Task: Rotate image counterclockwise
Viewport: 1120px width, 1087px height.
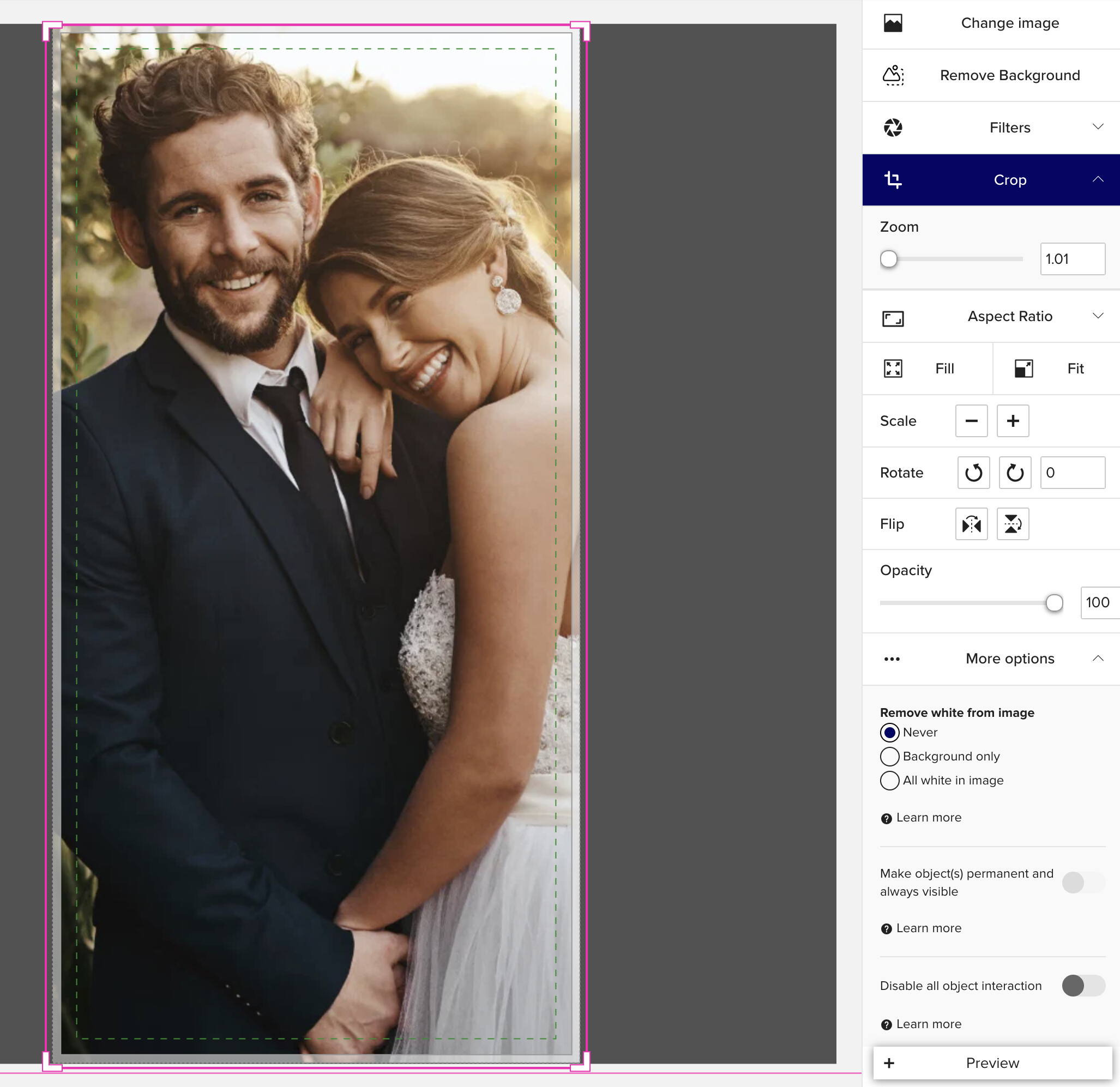Action: [x=973, y=473]
